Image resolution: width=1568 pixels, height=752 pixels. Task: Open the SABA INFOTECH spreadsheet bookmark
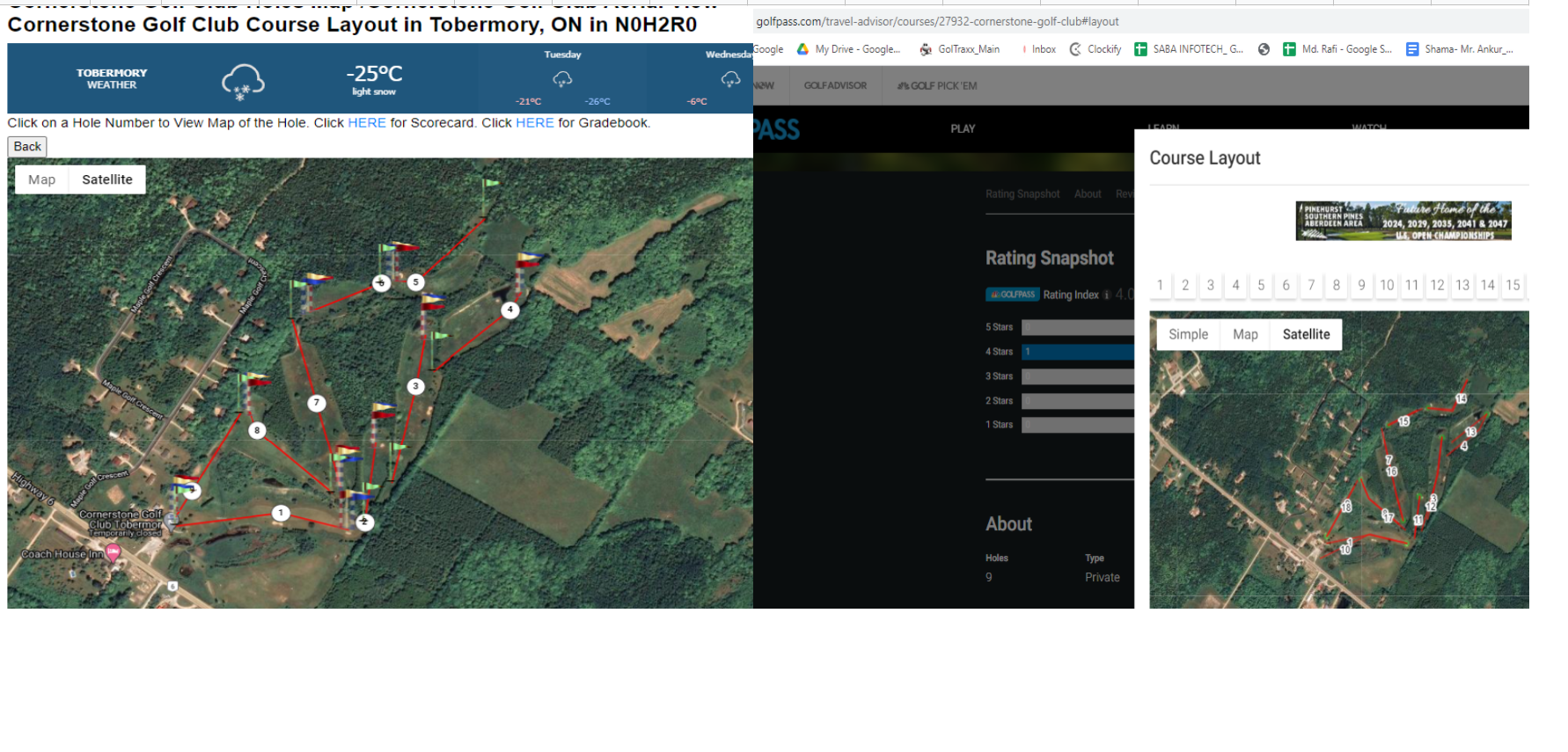click(x=1189, y=49)
